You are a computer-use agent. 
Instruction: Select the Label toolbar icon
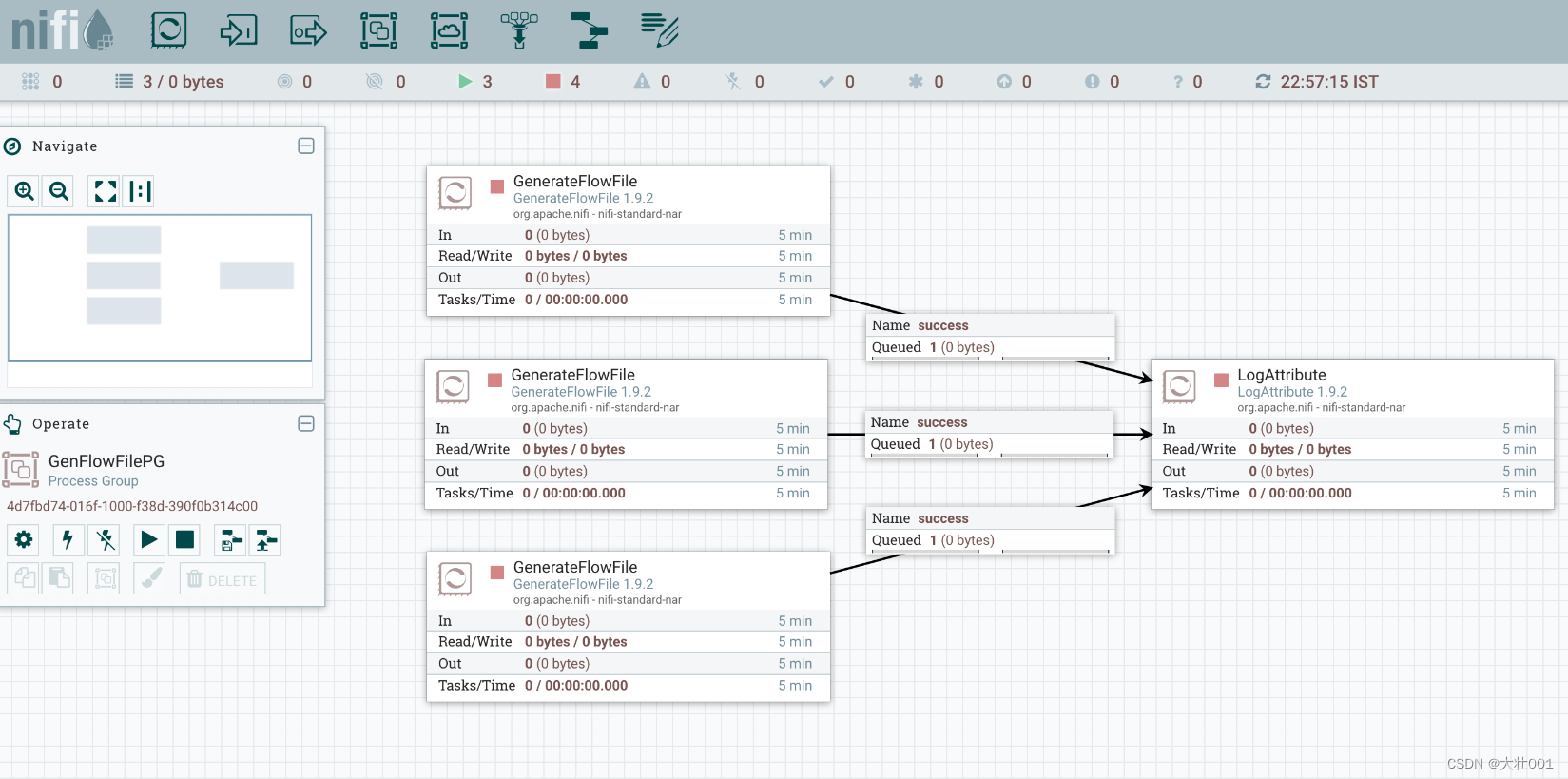(659, 30)
